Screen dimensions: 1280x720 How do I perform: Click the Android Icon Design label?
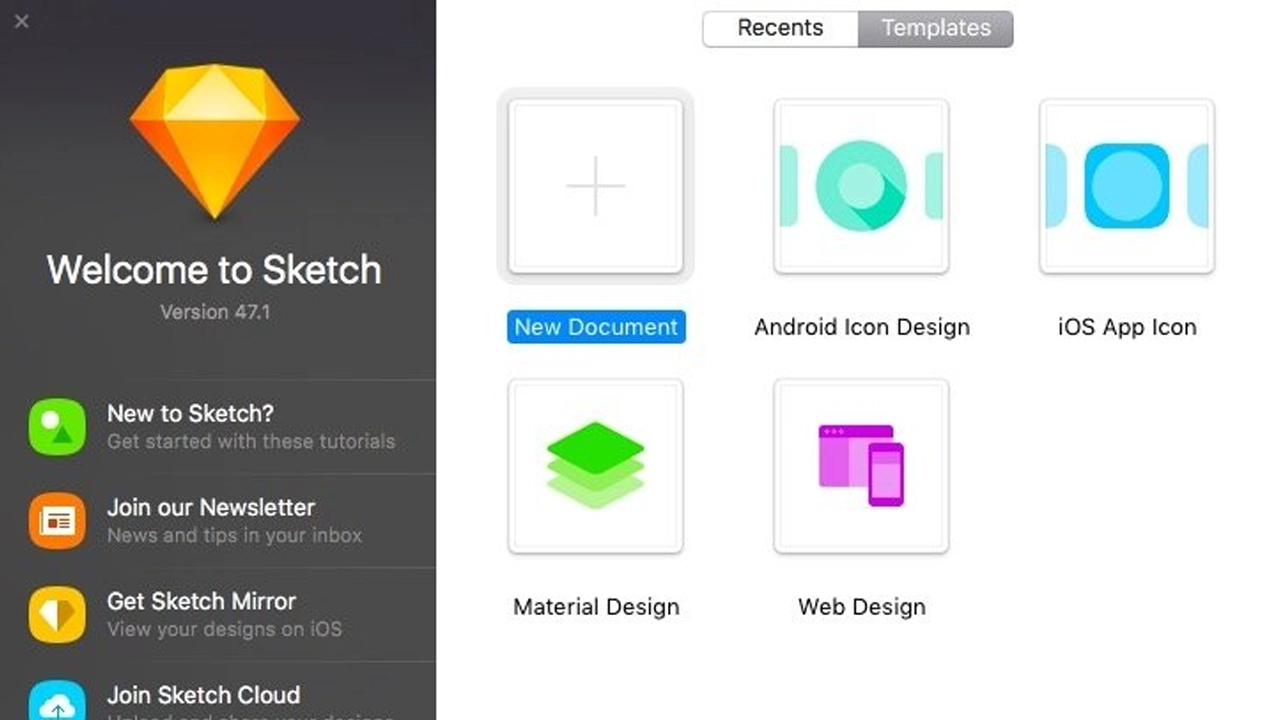[862, 327]
